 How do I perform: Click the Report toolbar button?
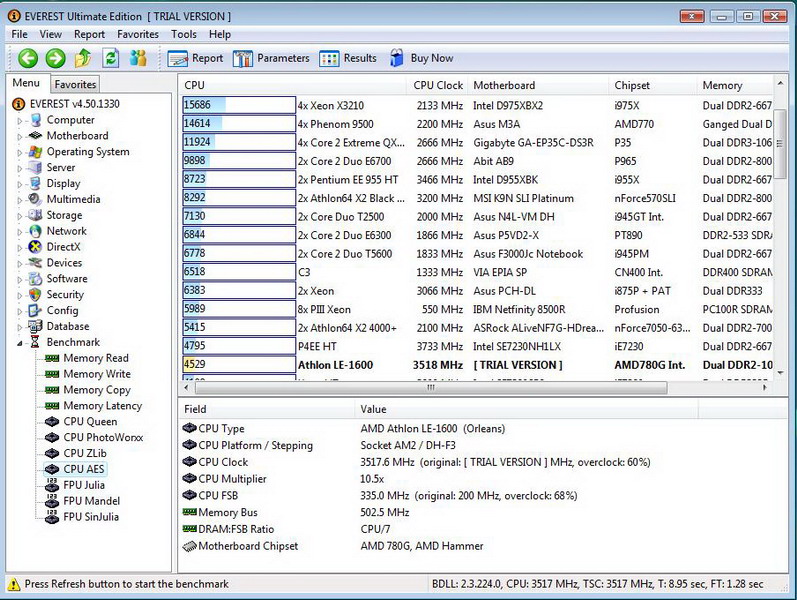(x=197, y=59)
